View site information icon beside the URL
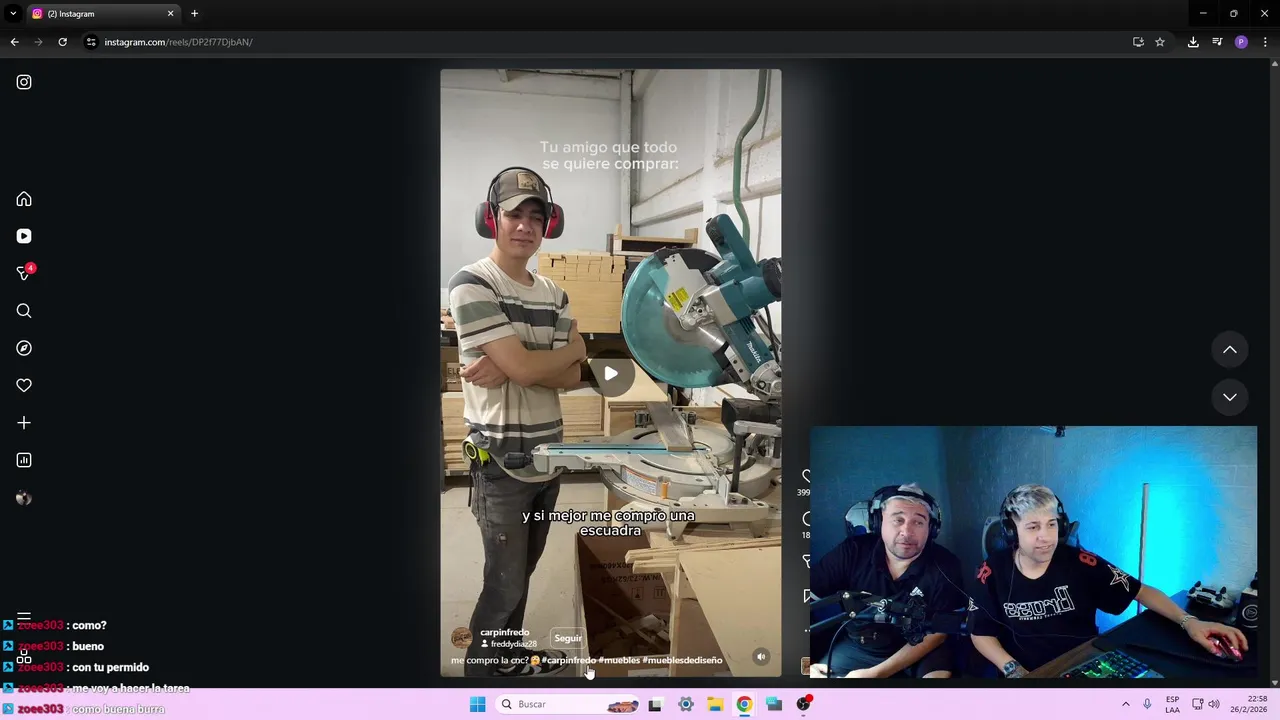Viewport: 1280px width, 720px height. (91, 42)
